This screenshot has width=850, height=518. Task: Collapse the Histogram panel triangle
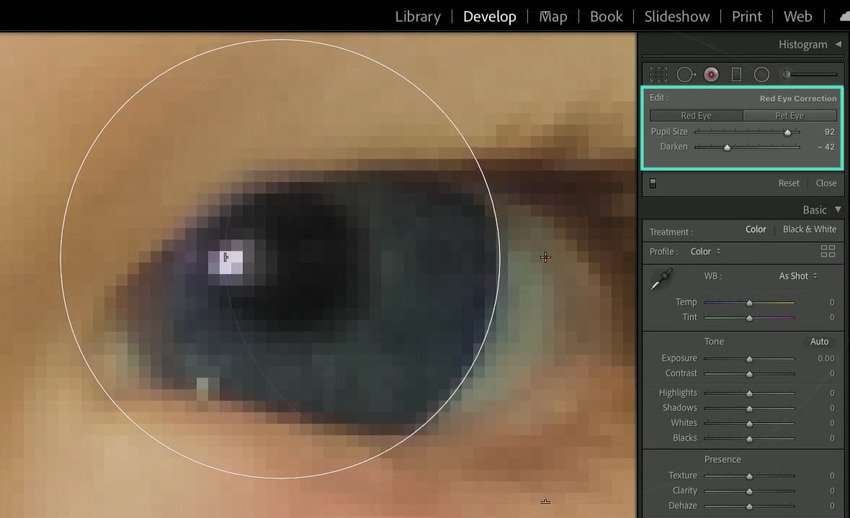[x=838, y=44]
